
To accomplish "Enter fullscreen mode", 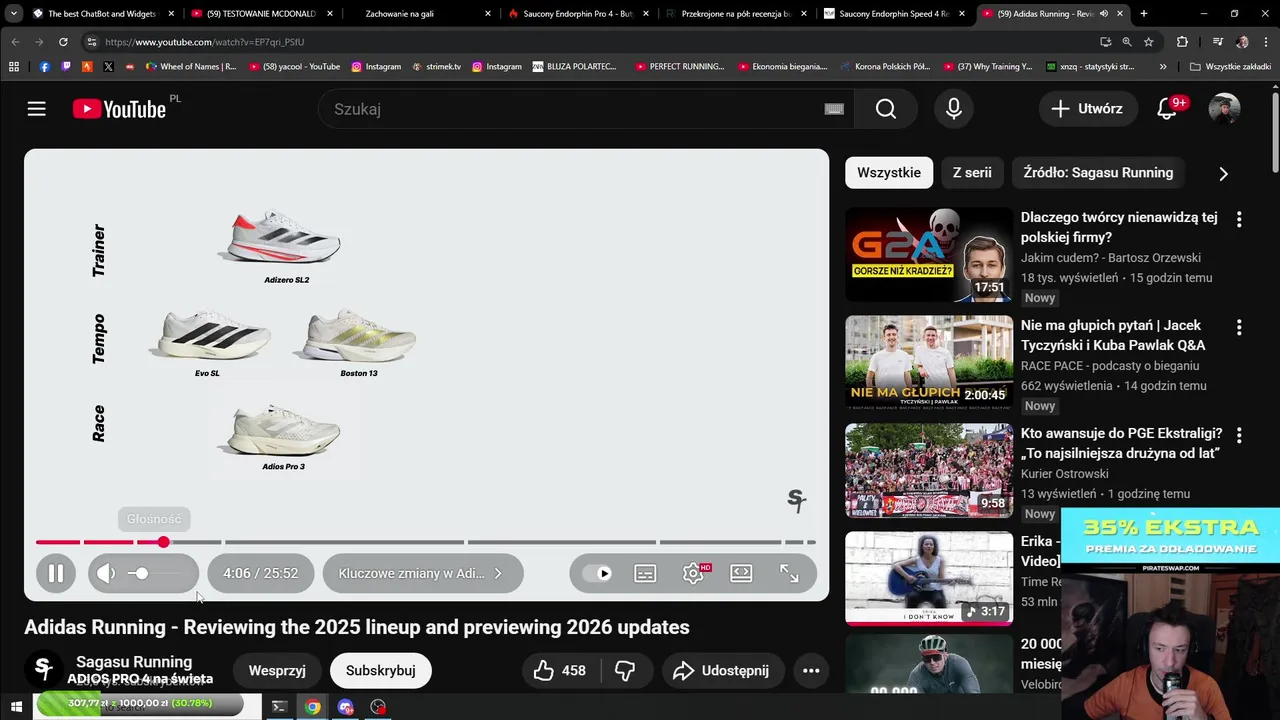I will 789,573.
